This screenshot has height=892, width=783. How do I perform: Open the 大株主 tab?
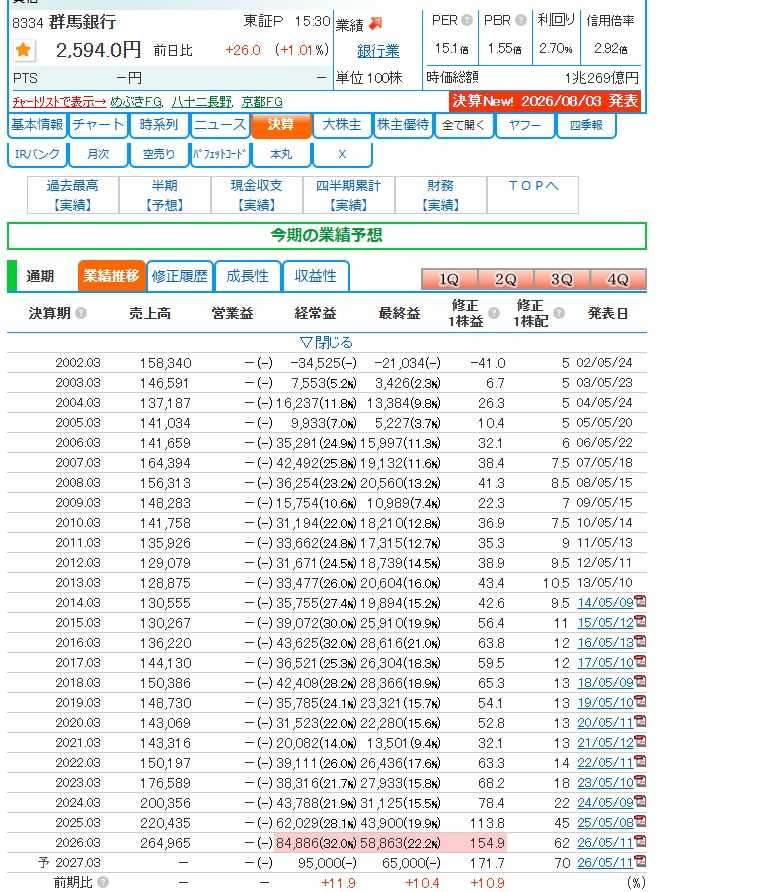[342, 125]
